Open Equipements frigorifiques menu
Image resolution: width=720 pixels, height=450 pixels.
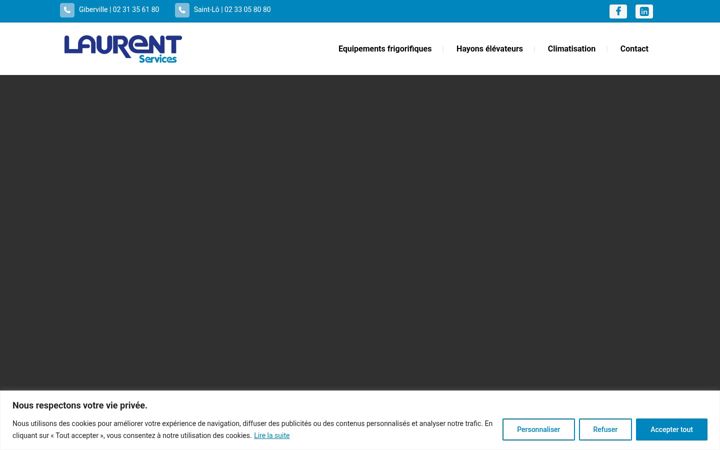click(385, 49)
